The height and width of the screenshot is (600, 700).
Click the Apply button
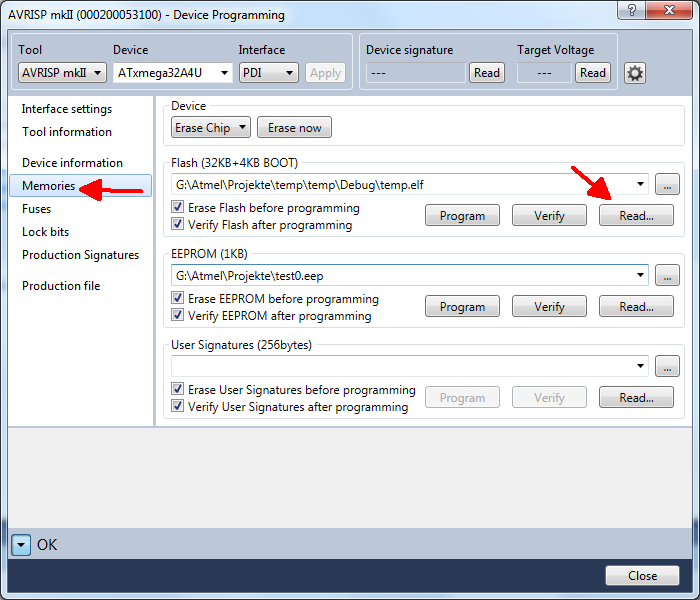click(325, 73)
